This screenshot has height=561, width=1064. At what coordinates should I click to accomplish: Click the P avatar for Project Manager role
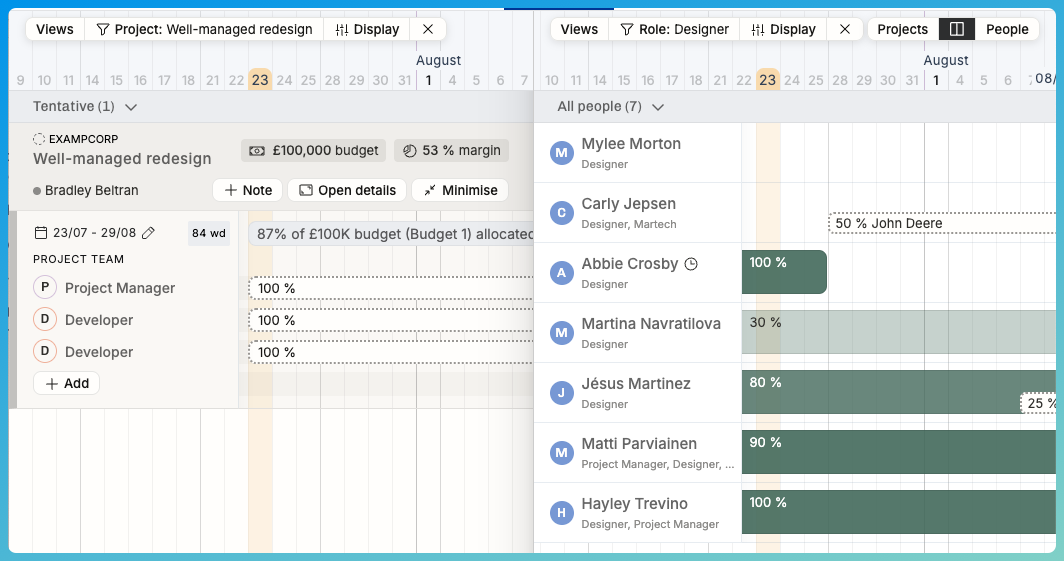(x=45, y=288)
